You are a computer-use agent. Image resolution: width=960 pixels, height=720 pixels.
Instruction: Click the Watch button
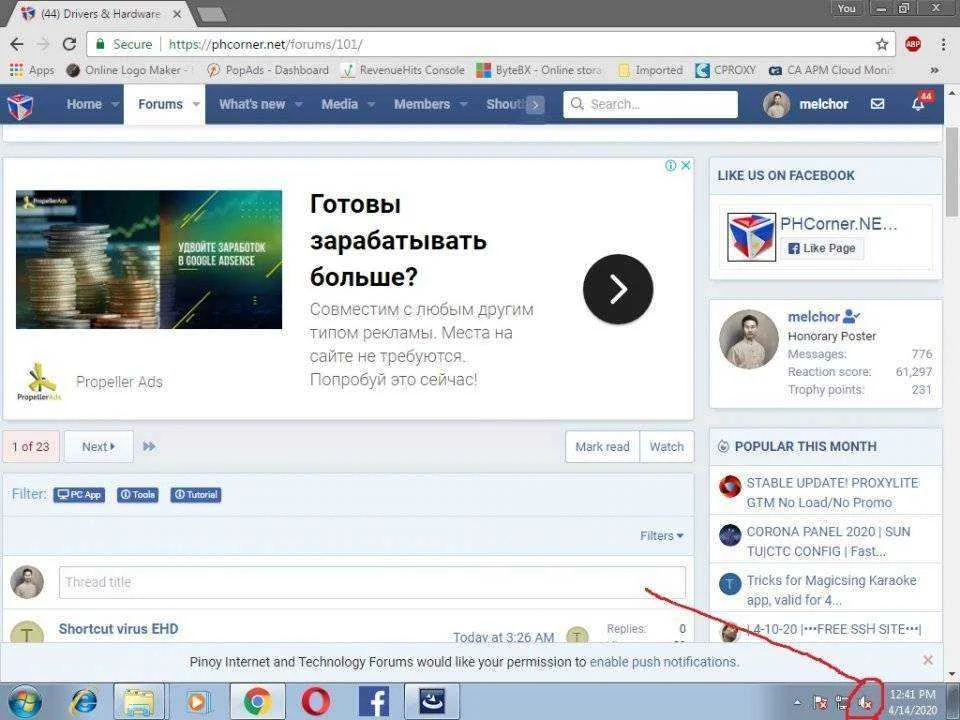coord(667,447)
